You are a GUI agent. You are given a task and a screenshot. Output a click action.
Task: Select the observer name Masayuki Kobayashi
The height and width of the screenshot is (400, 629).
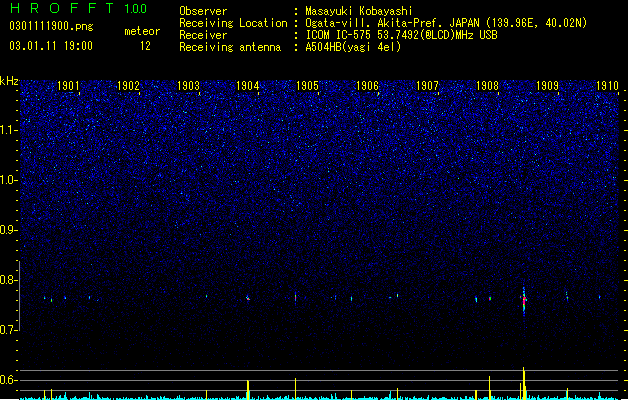[x=359, y=11]
